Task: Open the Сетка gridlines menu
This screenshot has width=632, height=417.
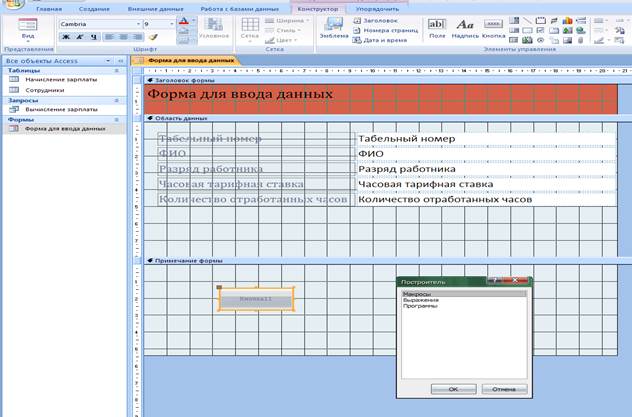Action: click(x=250, y=29)
